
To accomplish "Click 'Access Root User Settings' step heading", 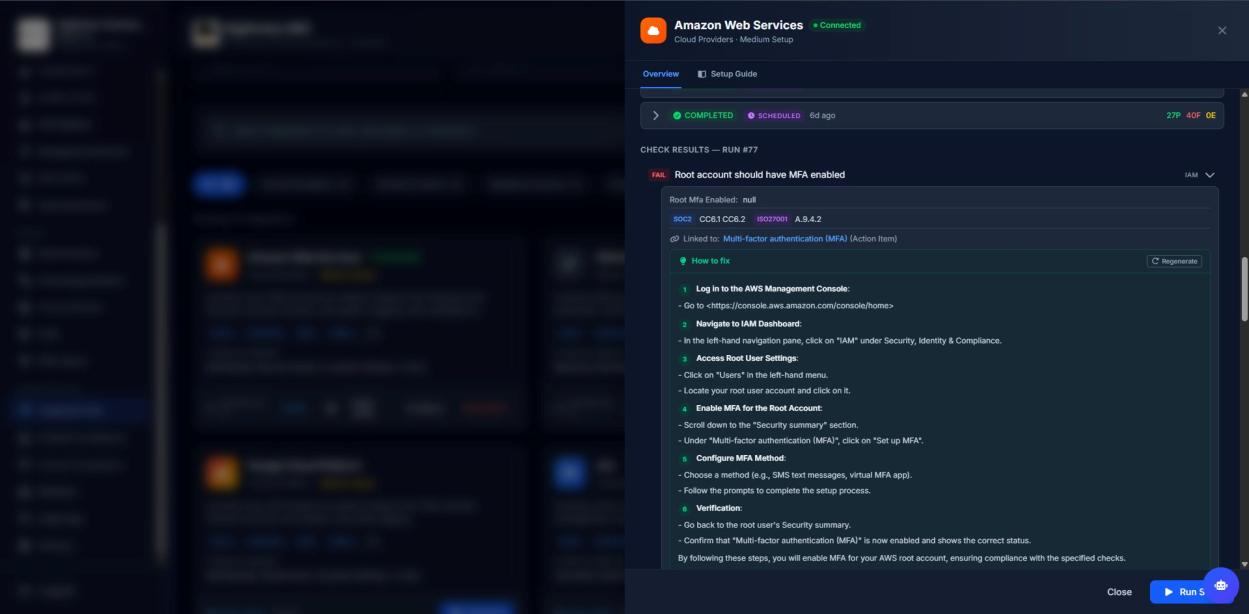I will tap(747, 358).
